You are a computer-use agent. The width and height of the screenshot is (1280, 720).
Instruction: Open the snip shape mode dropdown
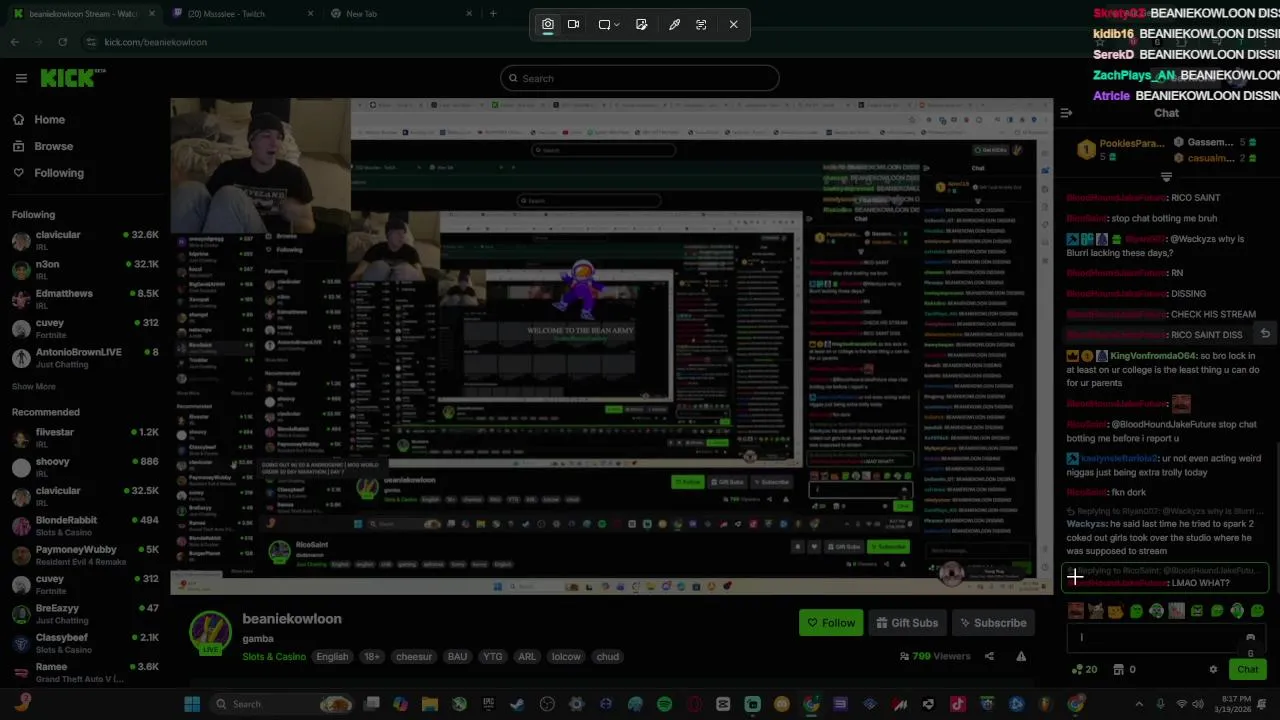coord(609,24)
